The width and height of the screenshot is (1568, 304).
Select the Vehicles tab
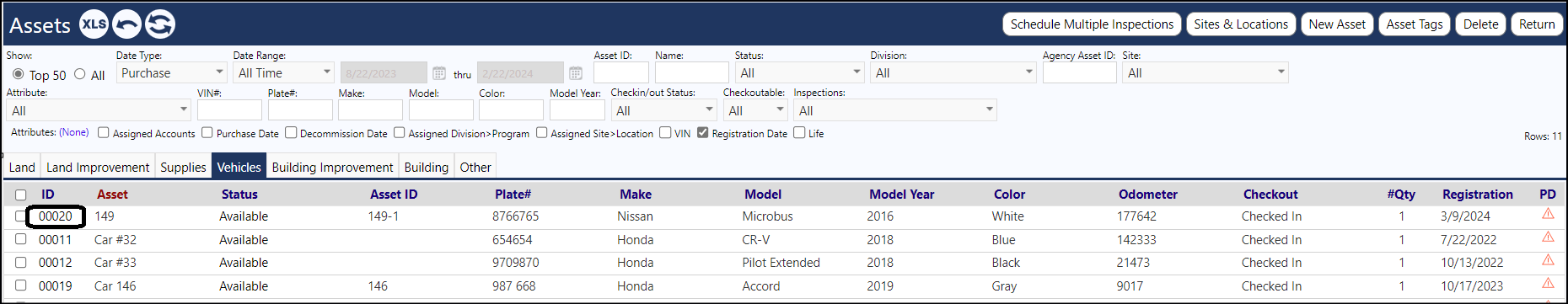tap(239, 167)
